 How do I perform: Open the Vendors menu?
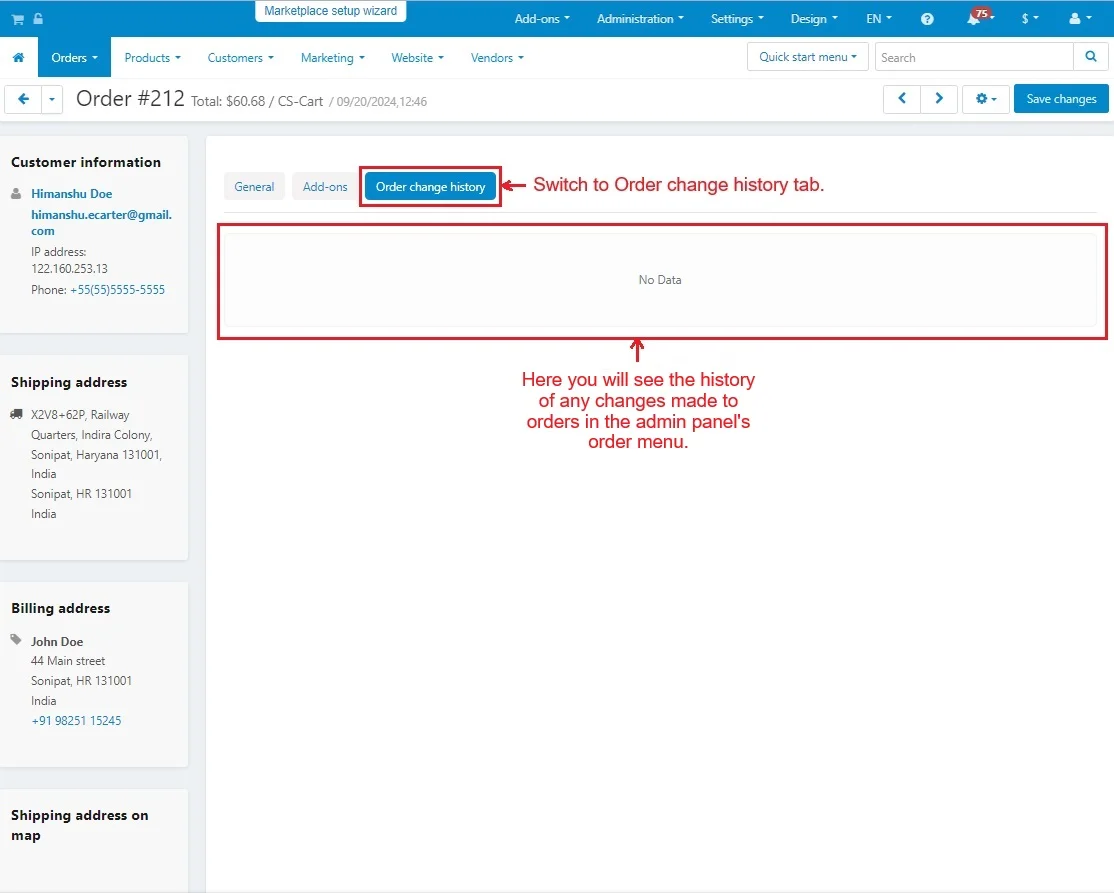(x=497, y=58)
